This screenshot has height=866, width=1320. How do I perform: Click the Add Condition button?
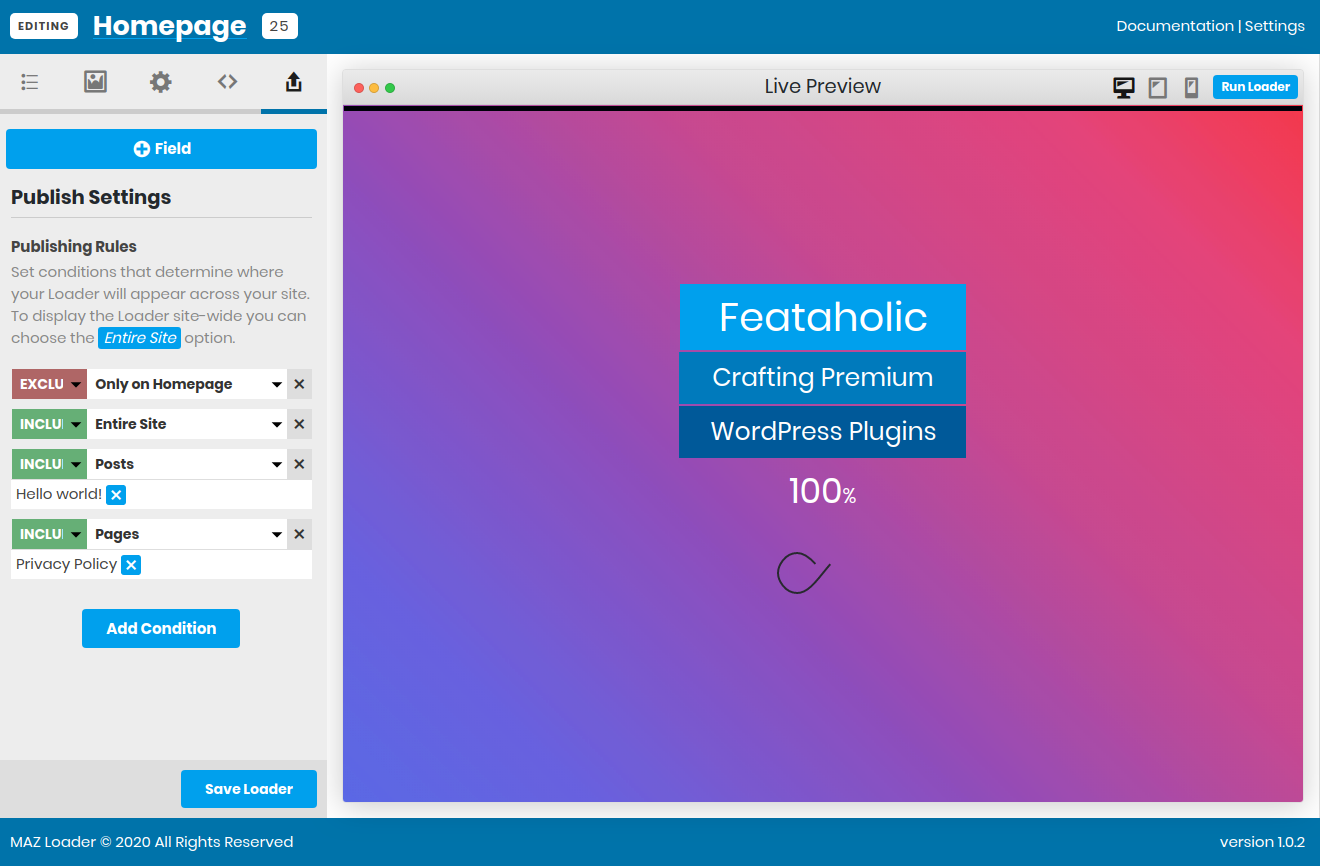click(161, 628)
